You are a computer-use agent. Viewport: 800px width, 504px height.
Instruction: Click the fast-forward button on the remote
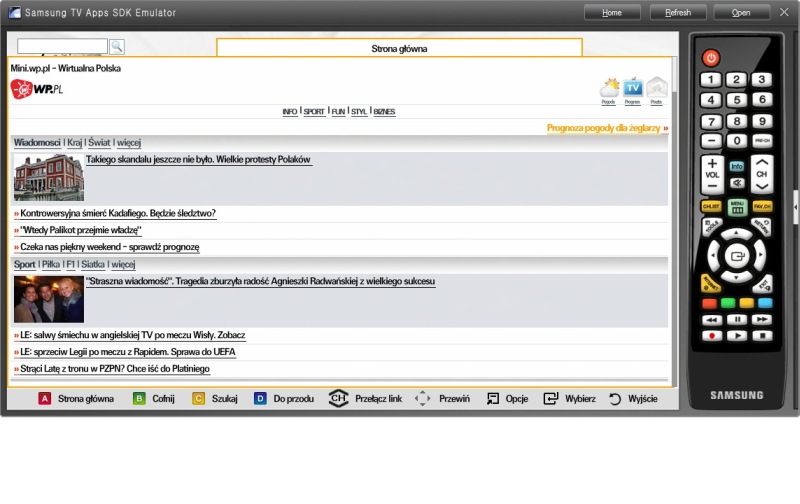tap(762, 320)
